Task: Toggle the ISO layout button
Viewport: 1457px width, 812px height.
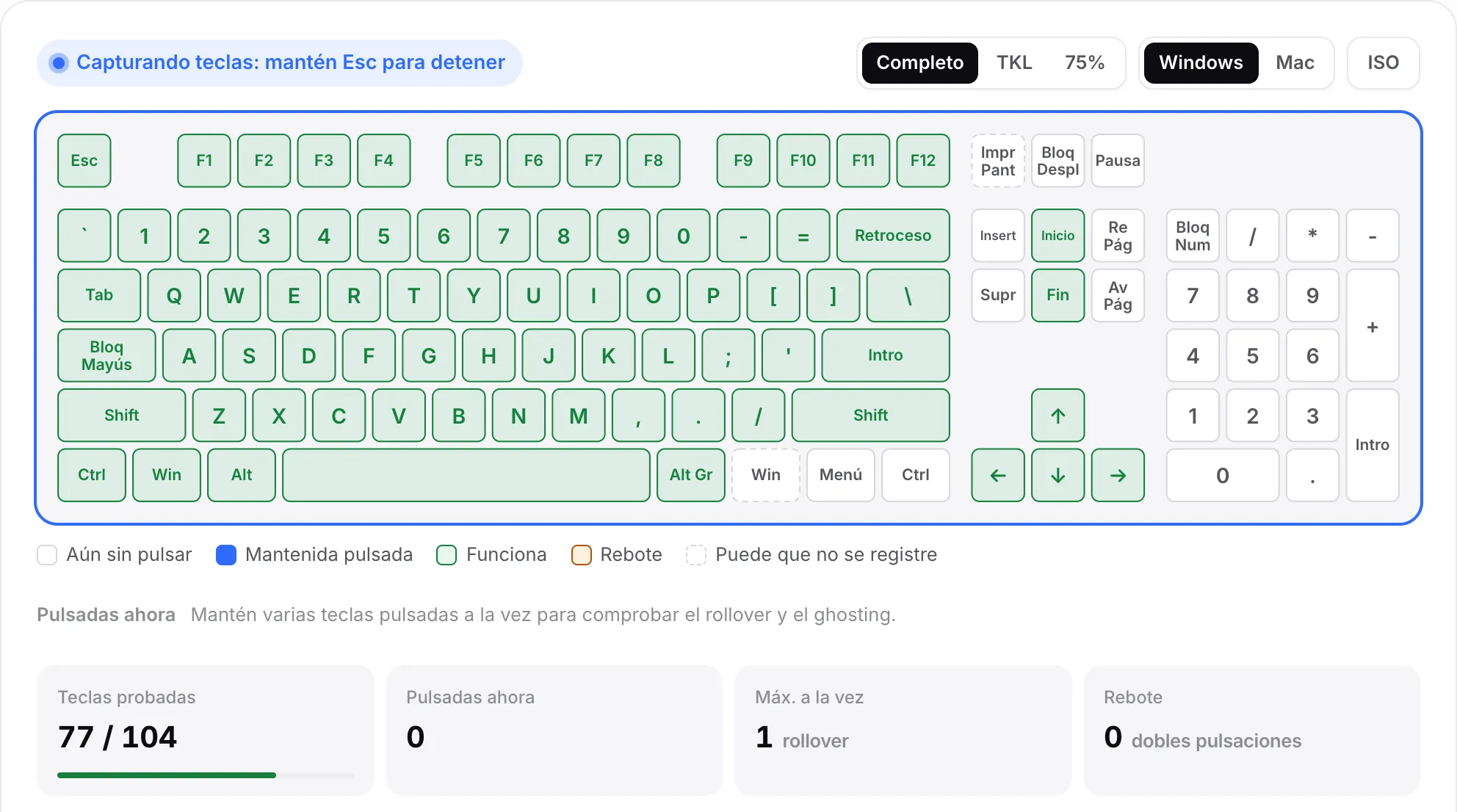Action: tap(1383, 62)
